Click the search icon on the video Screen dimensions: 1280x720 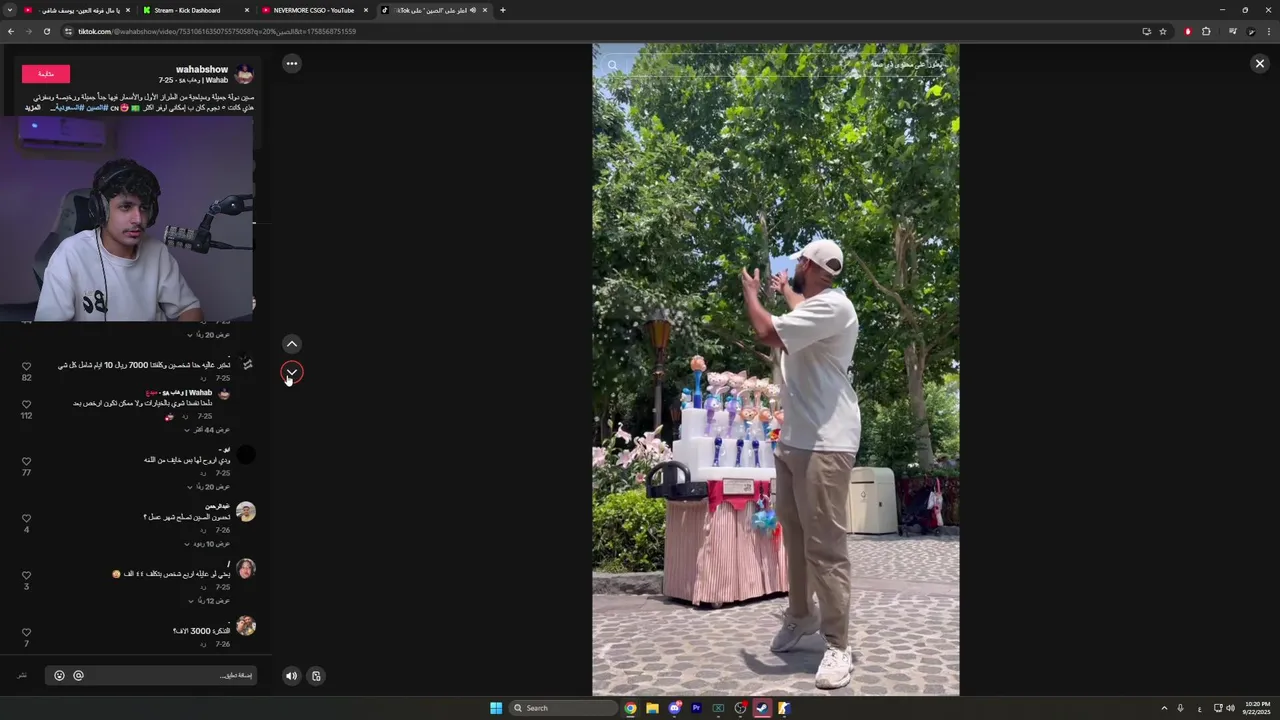[612, 66]
